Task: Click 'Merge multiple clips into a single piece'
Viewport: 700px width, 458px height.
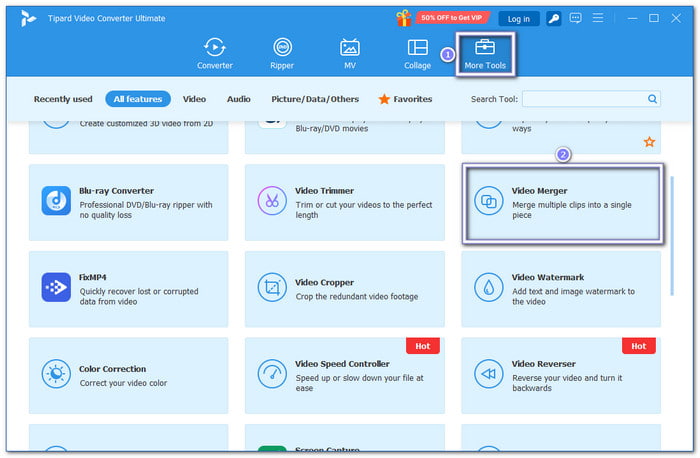Action: pyautogui.click(x=571, y=210)
